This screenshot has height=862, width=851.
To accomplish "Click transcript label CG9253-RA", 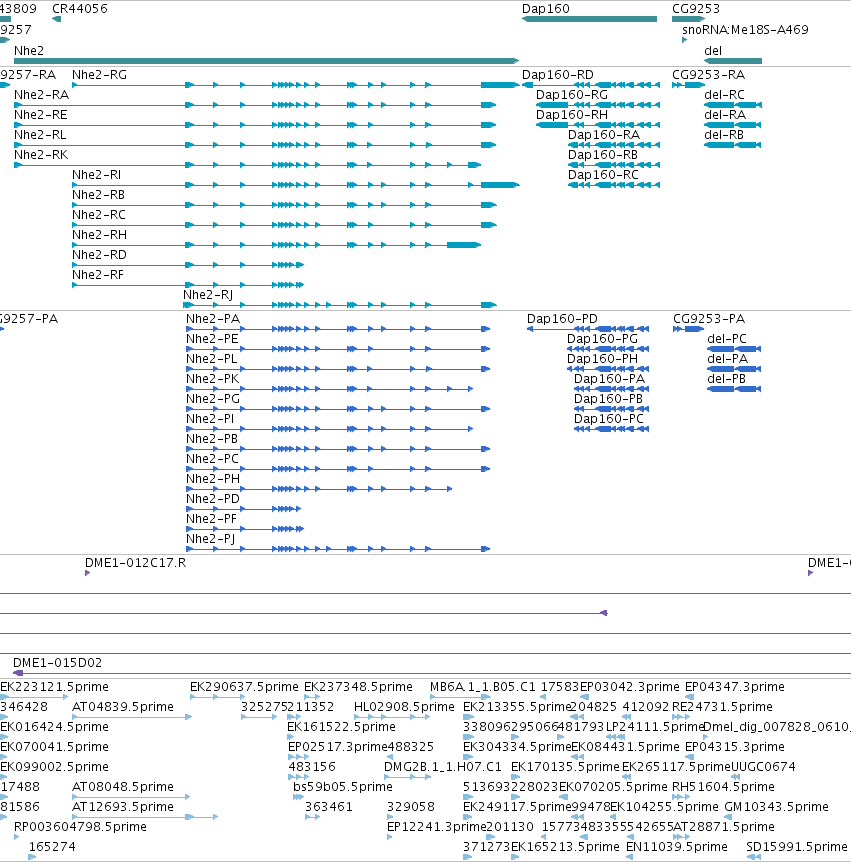I will (708, 75).
